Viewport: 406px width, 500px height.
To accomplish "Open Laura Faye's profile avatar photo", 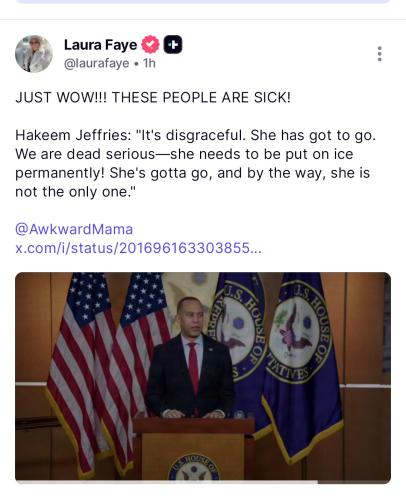I will click(x=34, y=54).
